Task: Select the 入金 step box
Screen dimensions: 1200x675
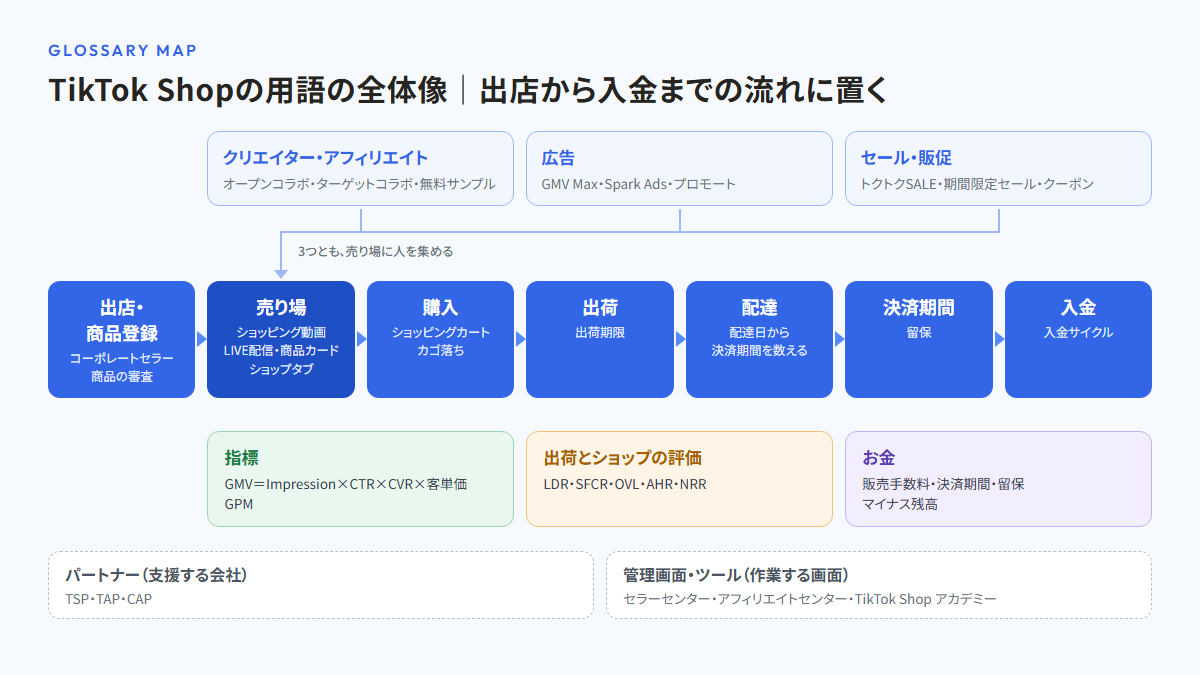Action: (1078, 339)
